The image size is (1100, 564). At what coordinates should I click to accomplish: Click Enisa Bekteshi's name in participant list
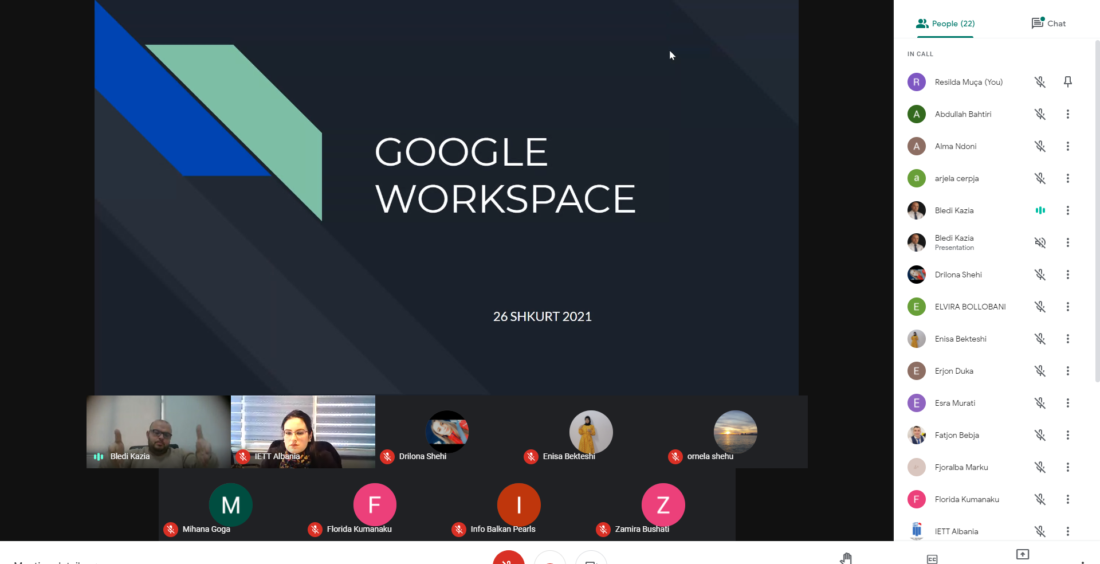pyautogui.click(x=960, y=339)
